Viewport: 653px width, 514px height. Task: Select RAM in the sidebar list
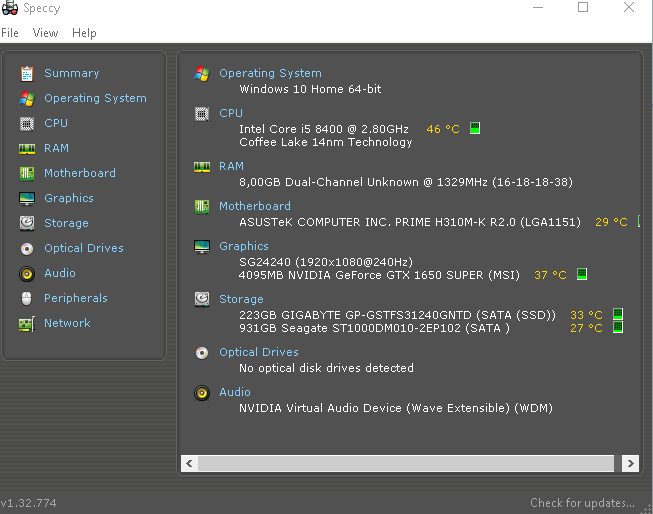tap(56, 148)
